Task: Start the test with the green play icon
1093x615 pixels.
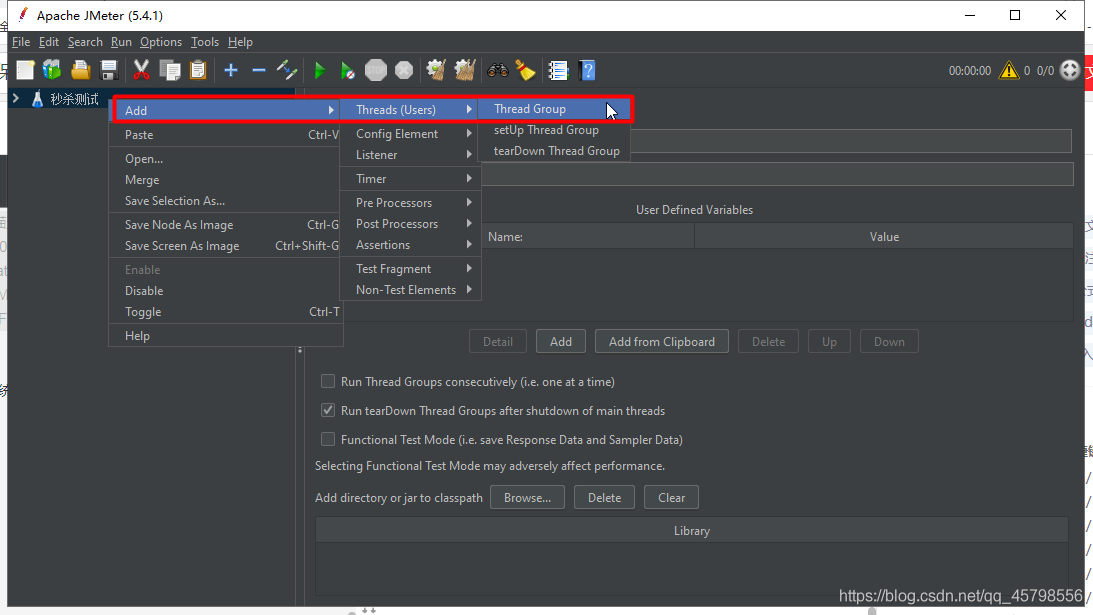Action: coord(319,70)
